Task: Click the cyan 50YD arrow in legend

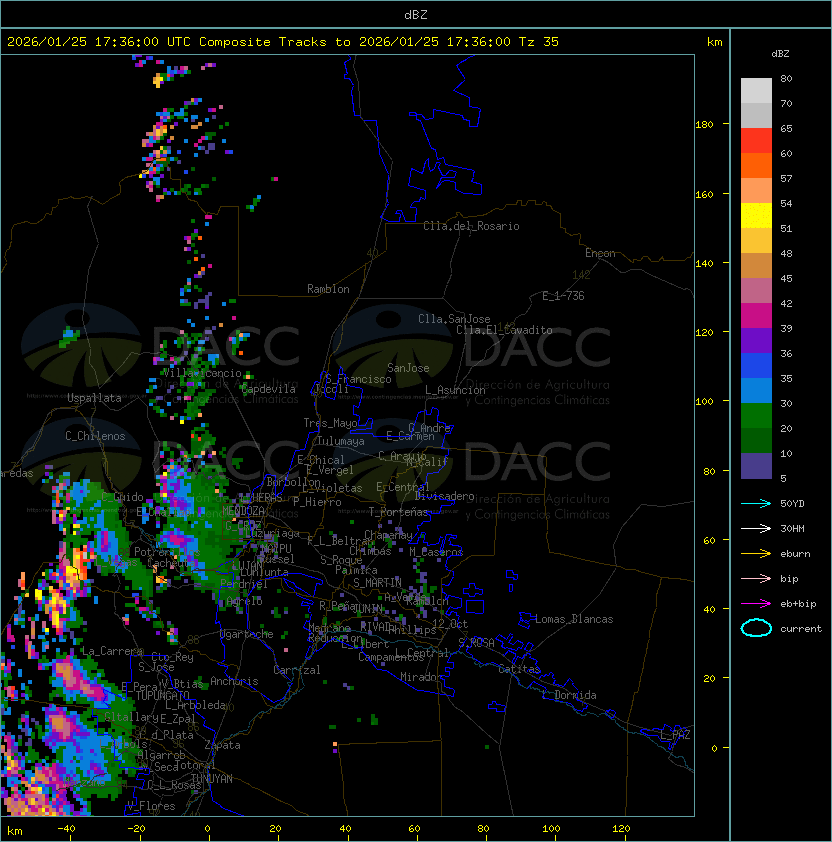Action: [x=756, y=503]
